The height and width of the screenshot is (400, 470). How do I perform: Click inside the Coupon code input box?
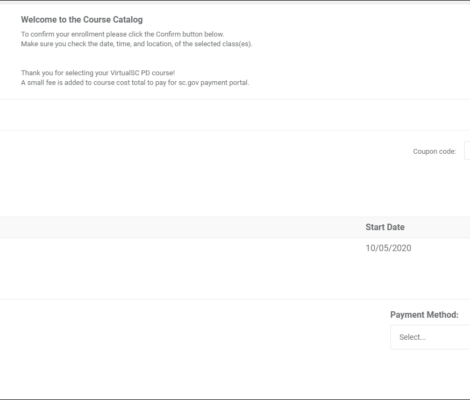click(467, 151)
